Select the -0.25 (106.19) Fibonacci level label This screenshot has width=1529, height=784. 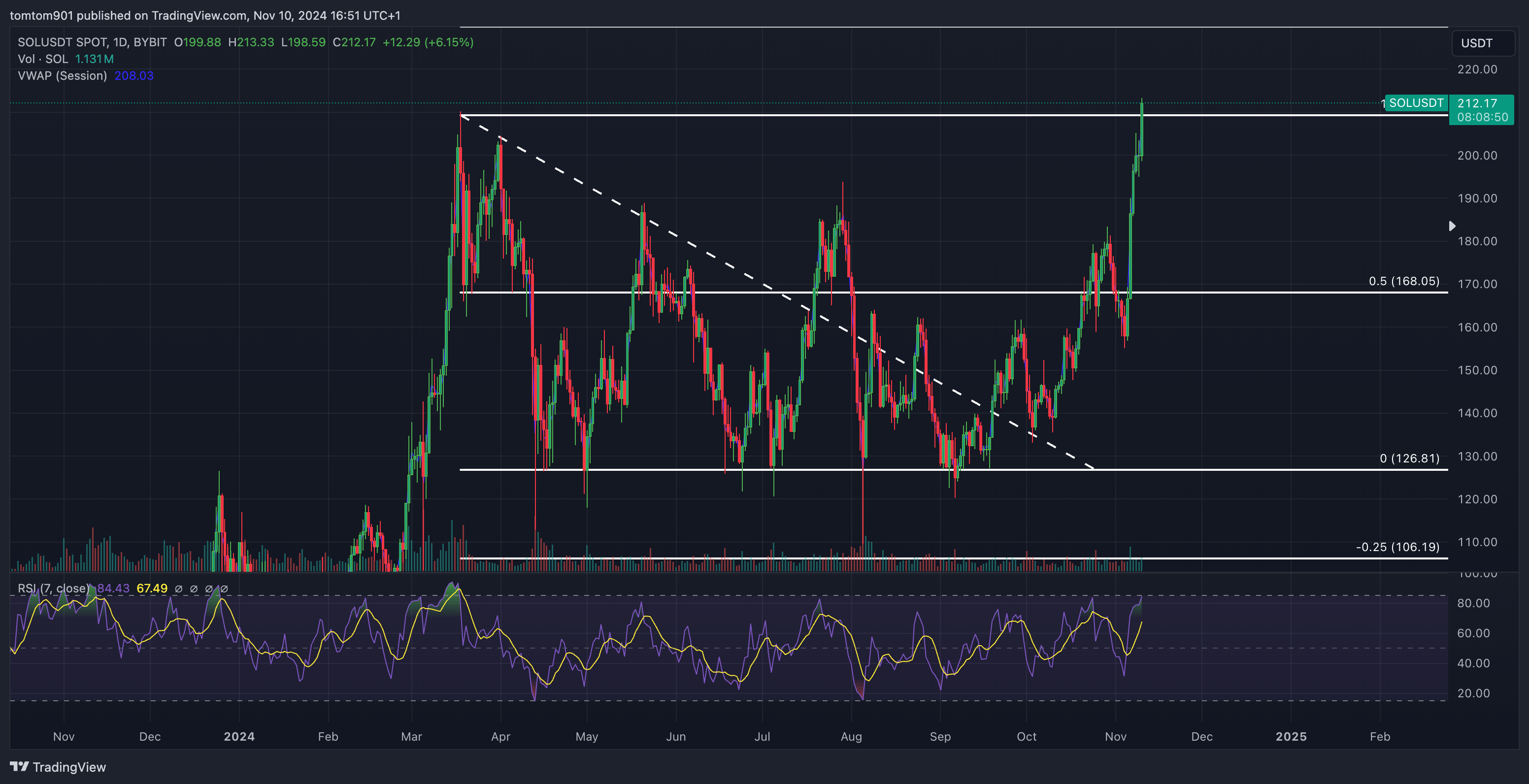1397,547
